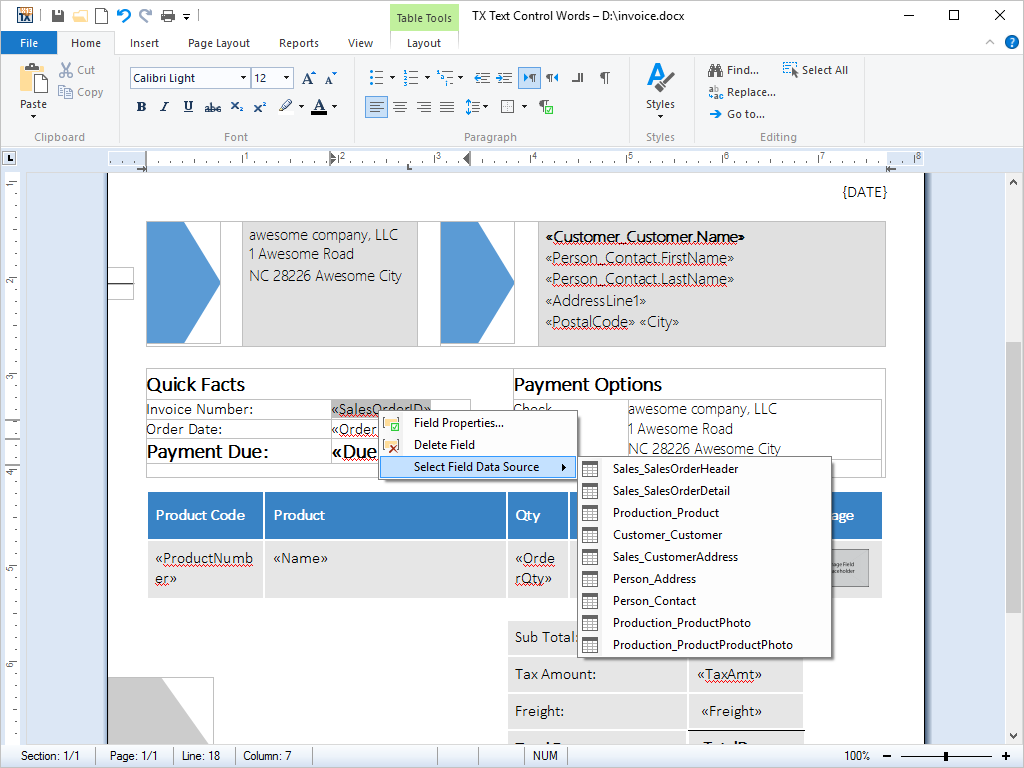Toggle left text alignment
This screenshot has height=768, width=1024.
pos(376,107)
